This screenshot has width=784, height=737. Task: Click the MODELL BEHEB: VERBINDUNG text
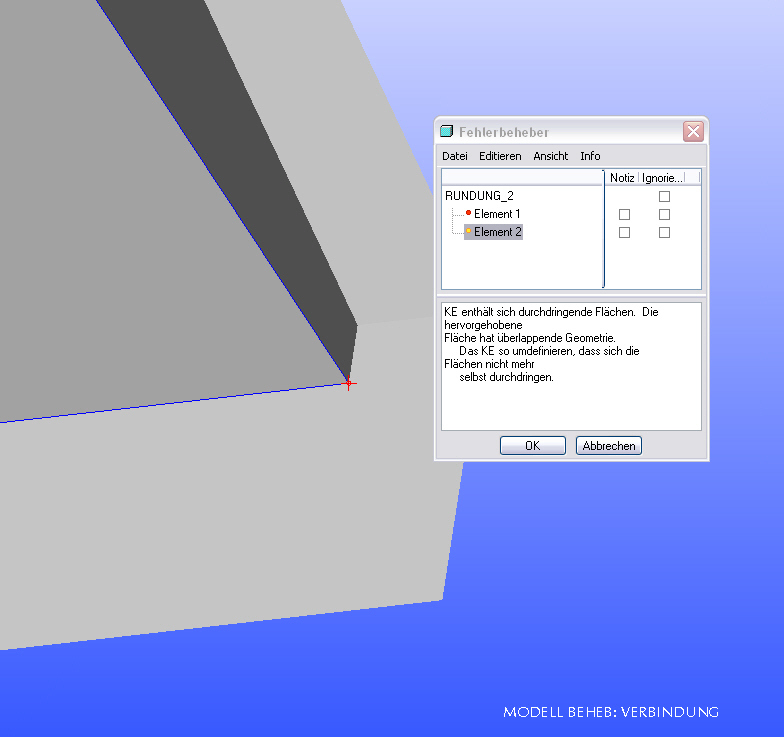tap(611, 712)
